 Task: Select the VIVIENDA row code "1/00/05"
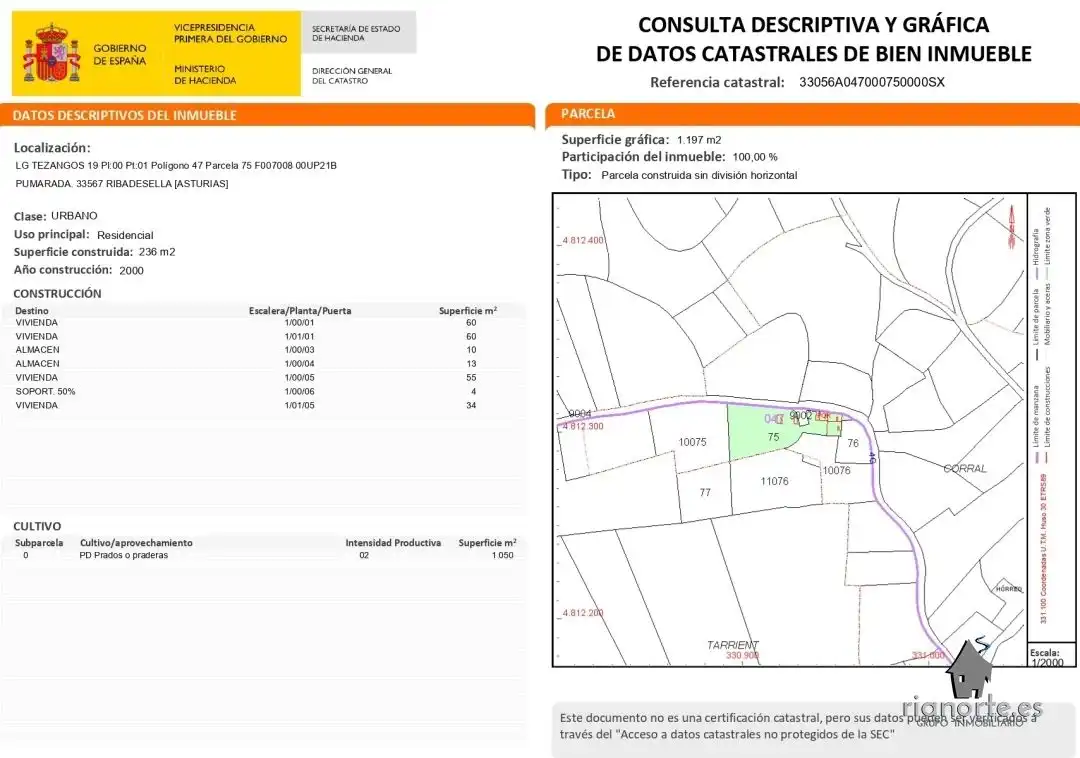tap(299, 377)
